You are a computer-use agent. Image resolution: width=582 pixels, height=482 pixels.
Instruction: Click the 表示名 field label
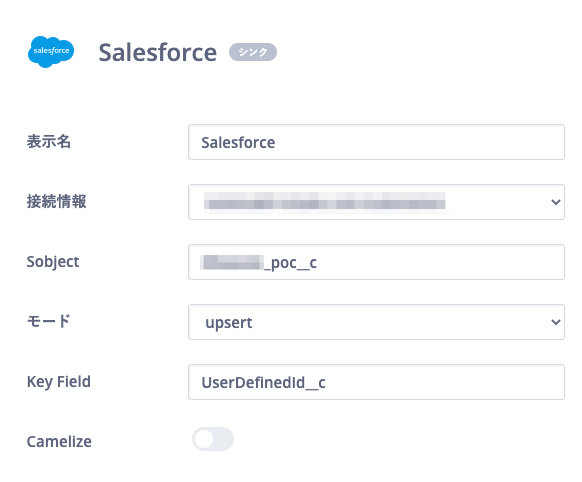pos(49,141)
